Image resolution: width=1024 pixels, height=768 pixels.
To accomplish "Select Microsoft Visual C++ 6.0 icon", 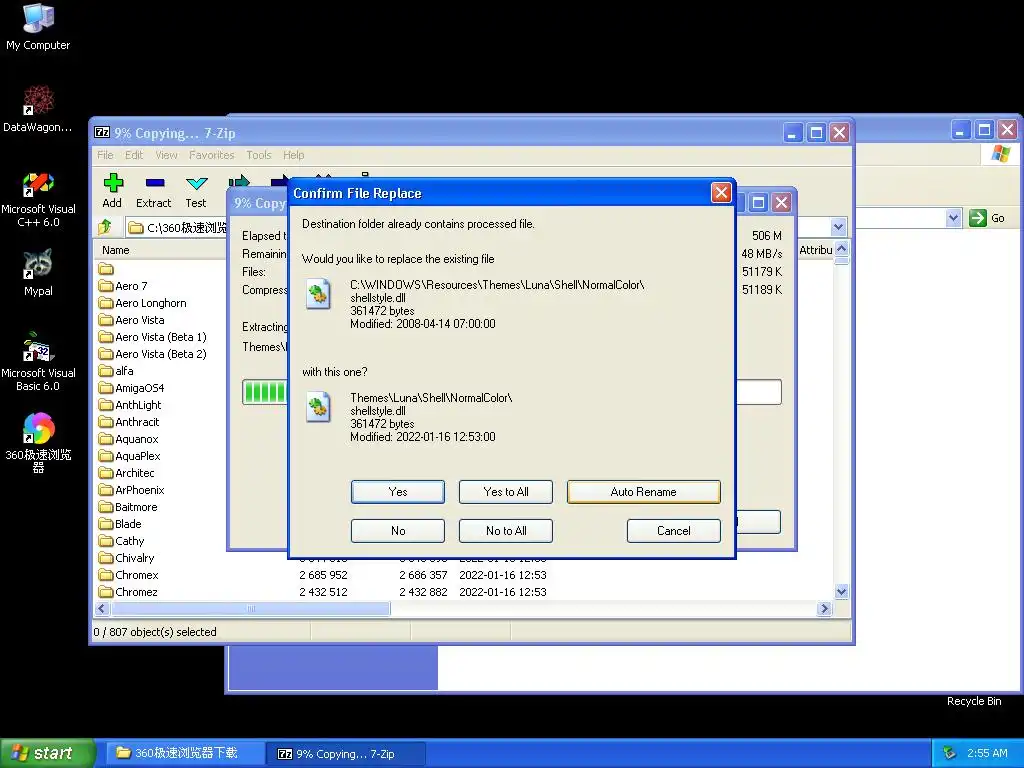I will point(38,200).
